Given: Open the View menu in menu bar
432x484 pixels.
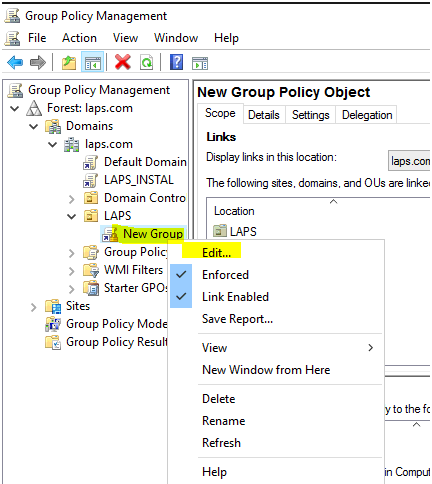Looking at the screenshot, I should 125,38.
